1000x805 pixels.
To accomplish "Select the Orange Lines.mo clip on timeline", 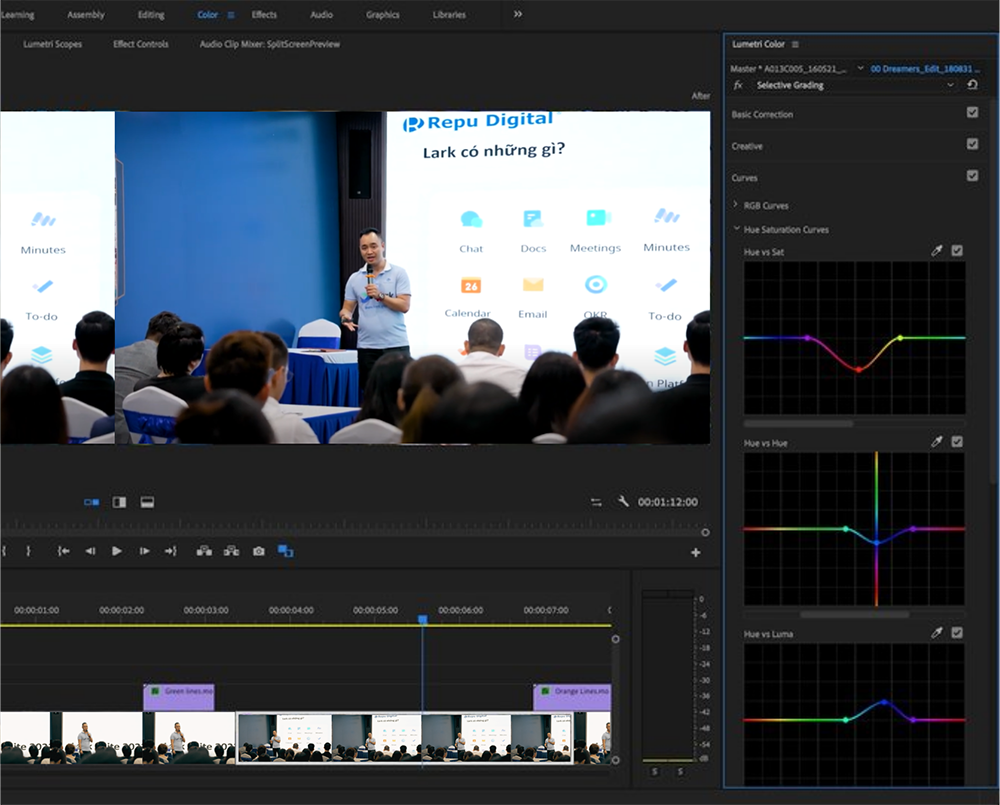I will click(572, 697).
